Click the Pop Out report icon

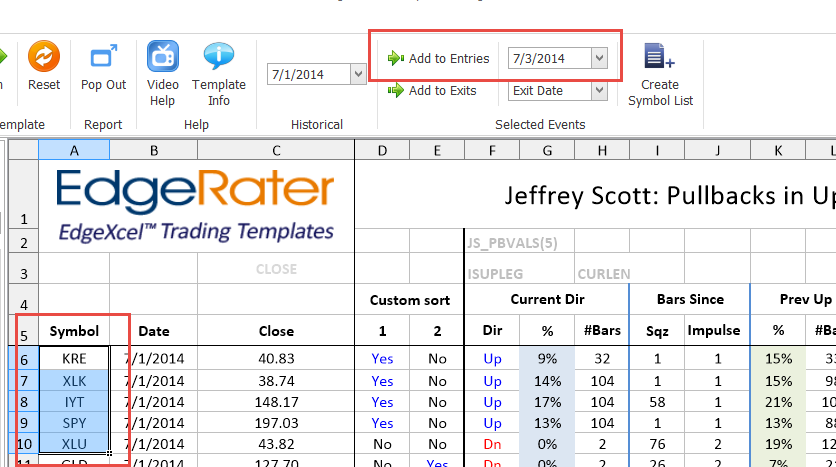pos(103,56)
